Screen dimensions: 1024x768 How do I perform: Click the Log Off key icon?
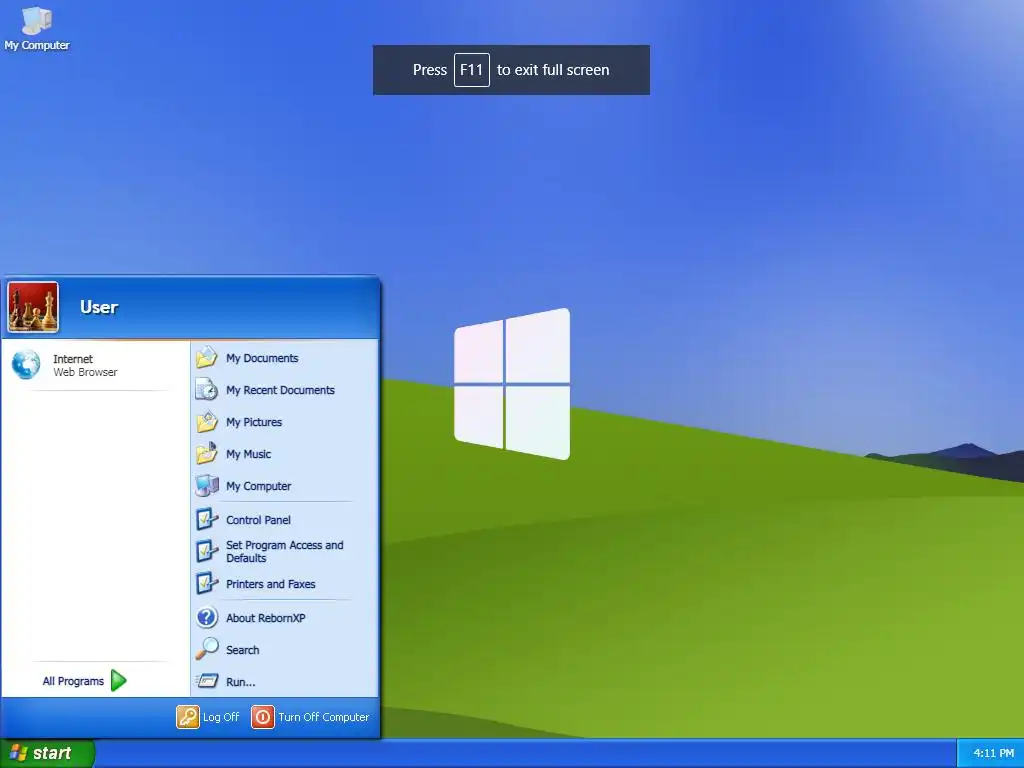(188, 717)
